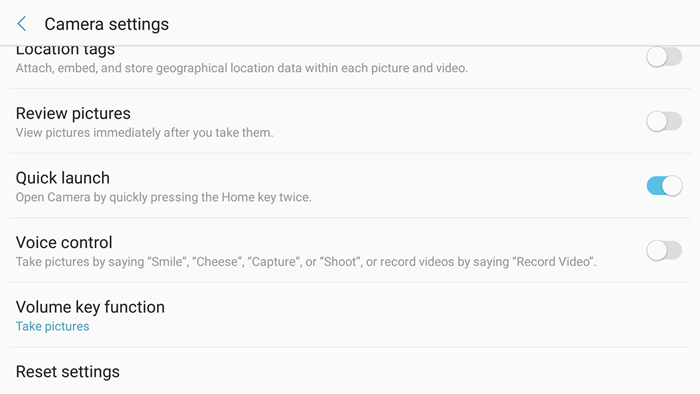The width and height of the screenshot is (700, 394).
Task: Select the Review pictures heading
Action: (73, 113)
